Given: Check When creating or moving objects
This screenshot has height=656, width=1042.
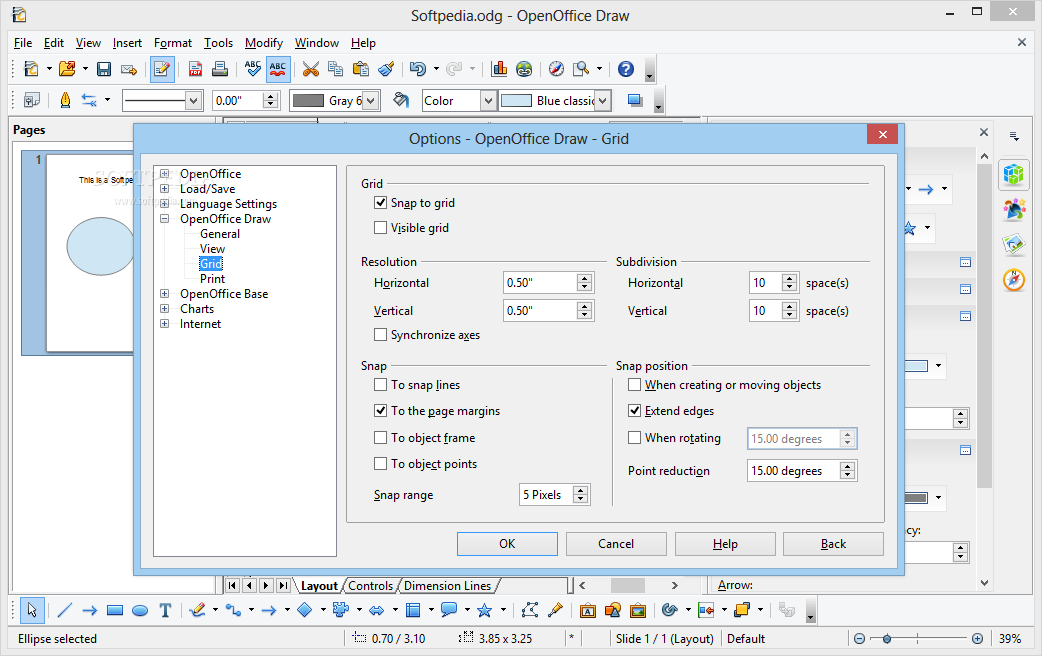Looking at the screenshot, I should pos(634,385).
